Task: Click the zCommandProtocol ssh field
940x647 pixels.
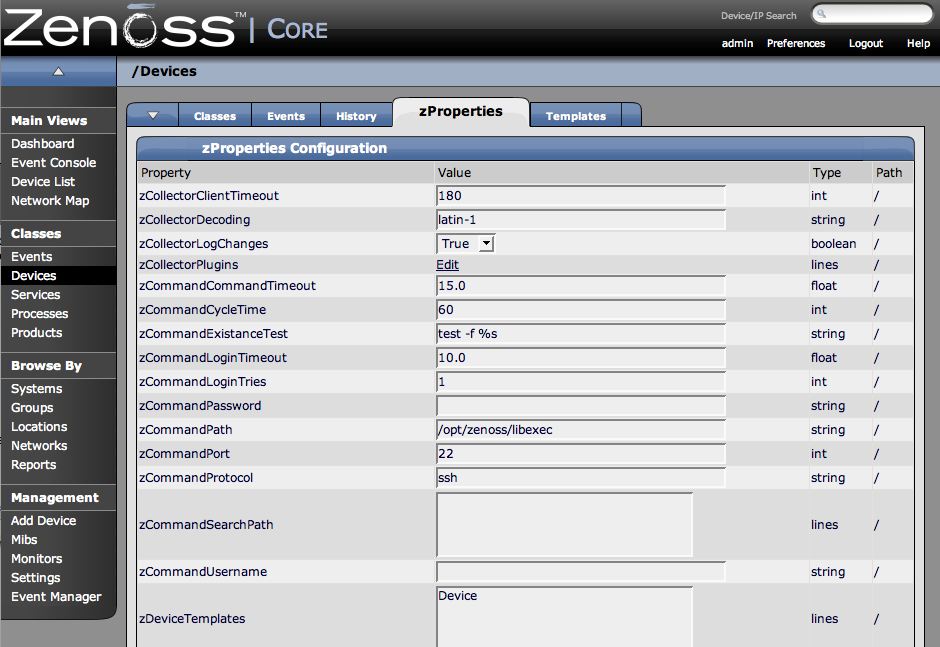Action: [581, 477]
